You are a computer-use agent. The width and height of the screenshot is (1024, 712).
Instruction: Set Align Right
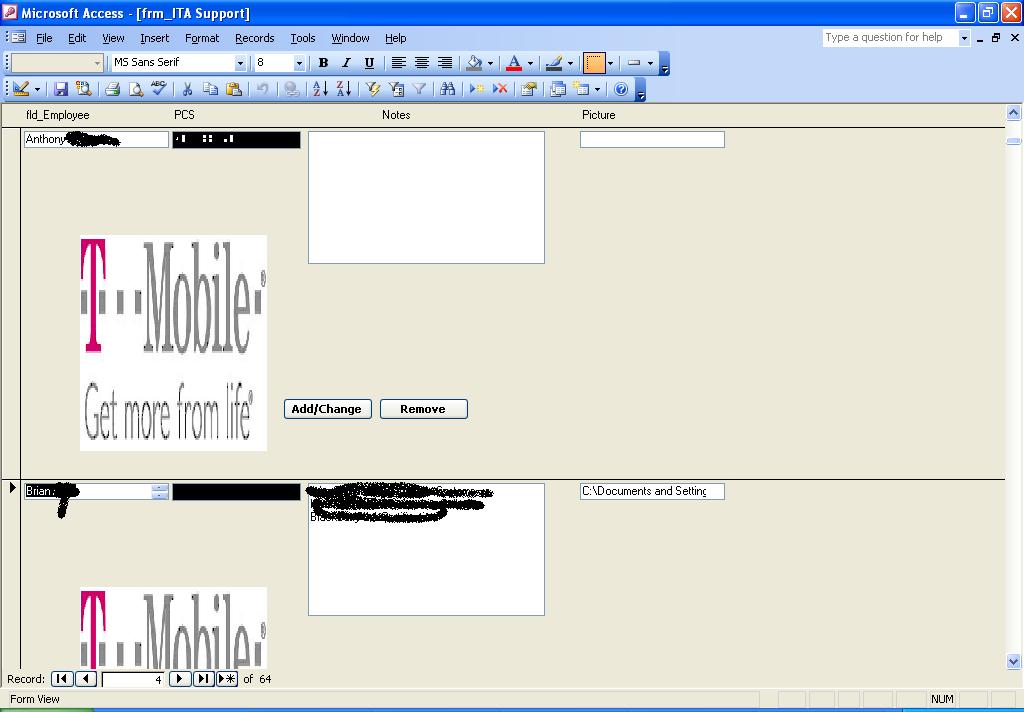[445, 63]
